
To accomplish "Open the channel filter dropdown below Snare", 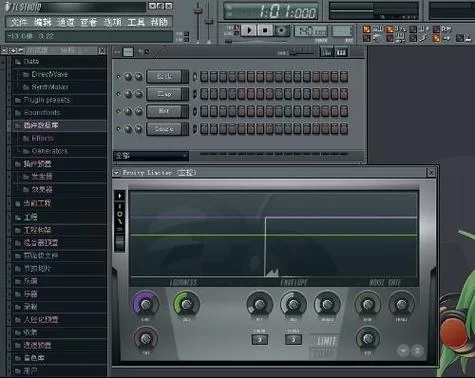I will click(151, 156).
